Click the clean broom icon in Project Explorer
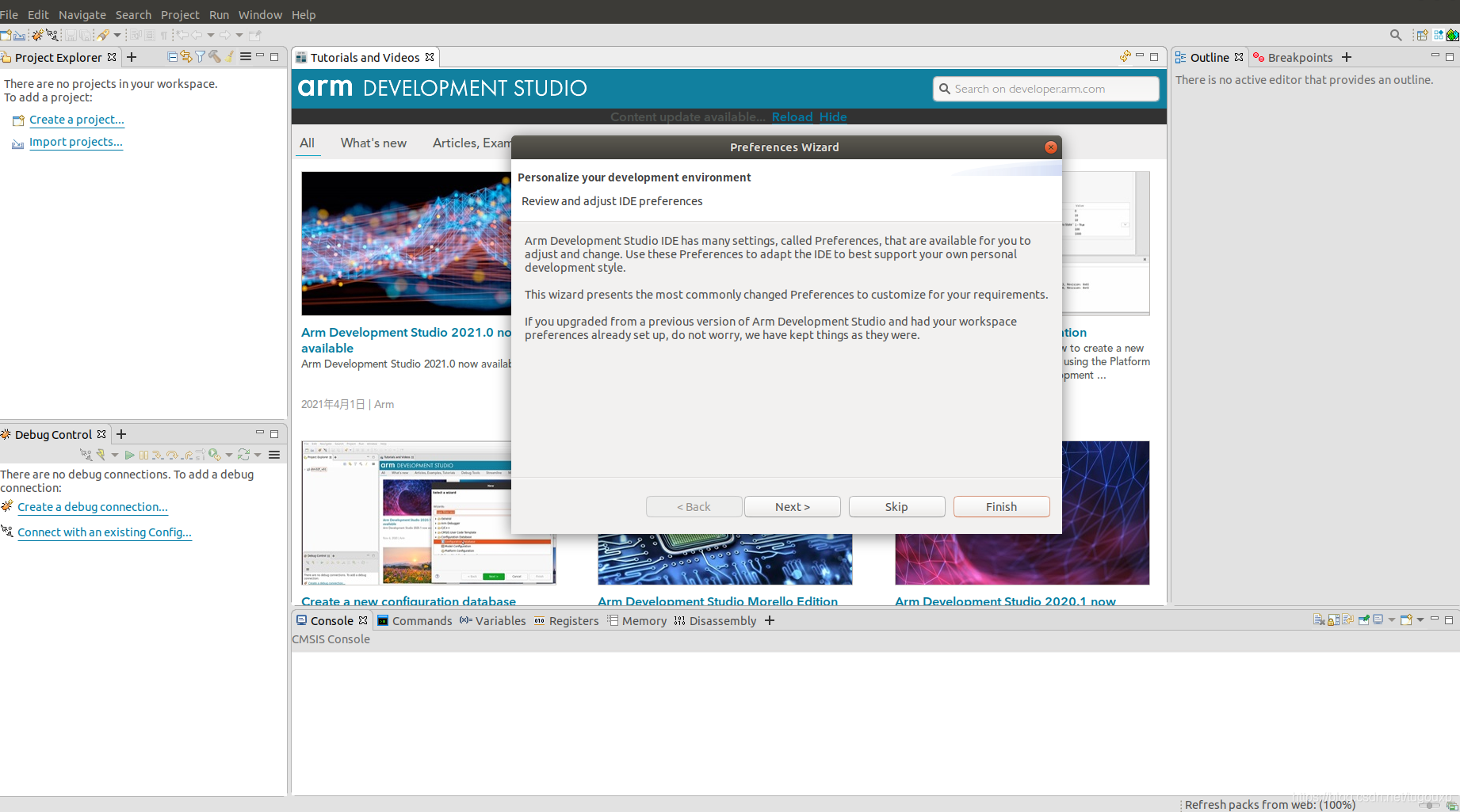The width and height of the screenshot is (1460, 812). 229,57
